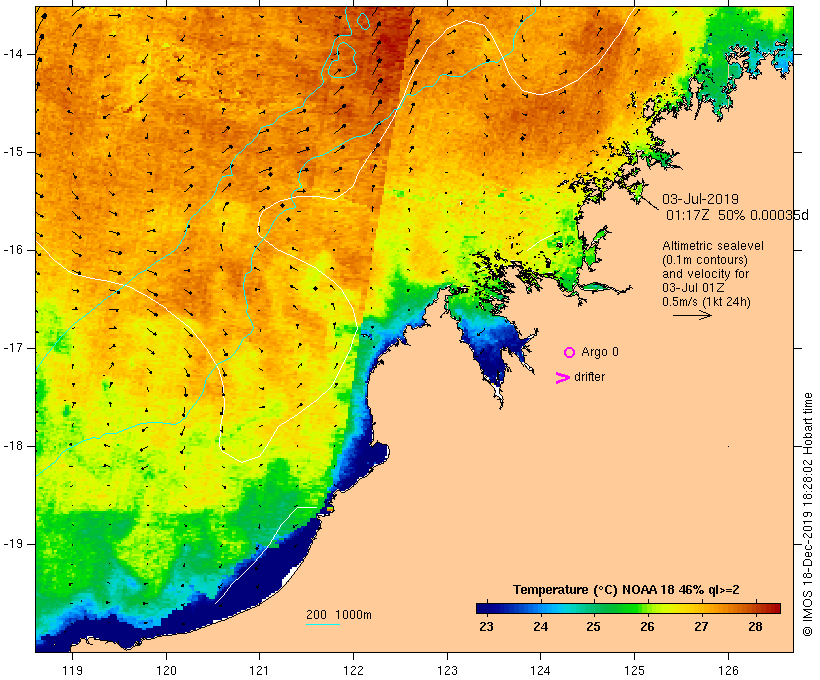Image resolution: width=820 pixels, height=680 pixels.
Task: Click the temperature color bar at 28
Action: tap(755, 608)
